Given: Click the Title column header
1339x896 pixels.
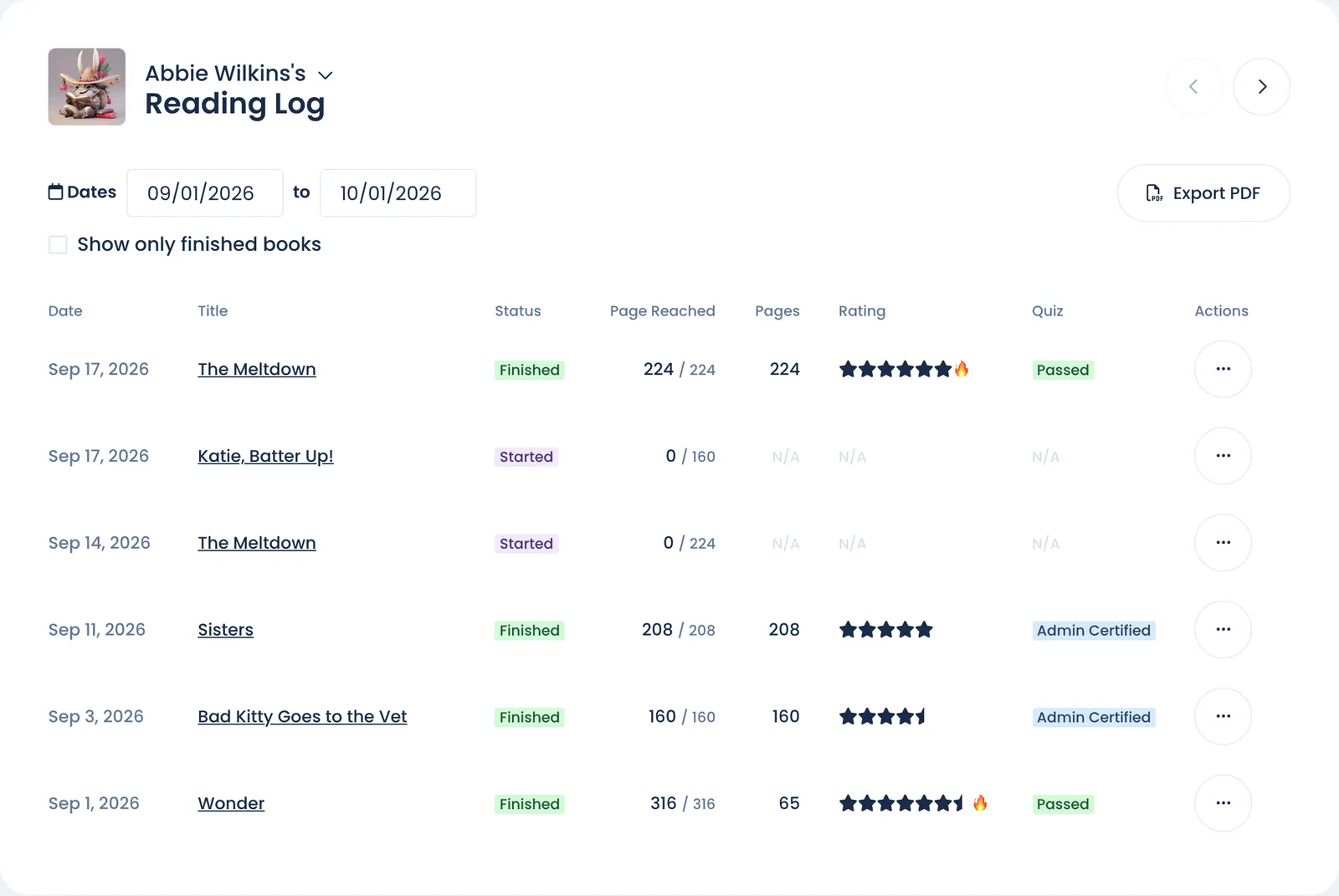Looking at the screenshot, I should pyautogui.click(x=213, y=311).
